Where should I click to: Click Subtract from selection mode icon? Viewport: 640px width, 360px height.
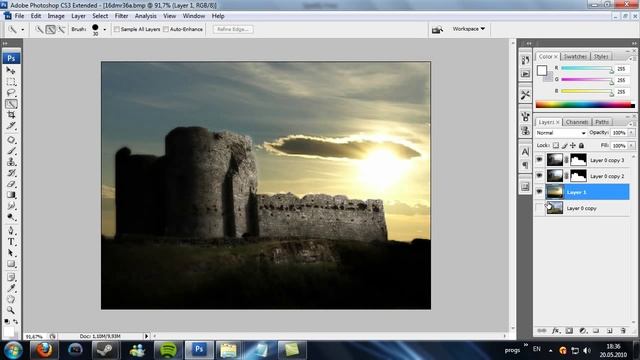[62, 29]
